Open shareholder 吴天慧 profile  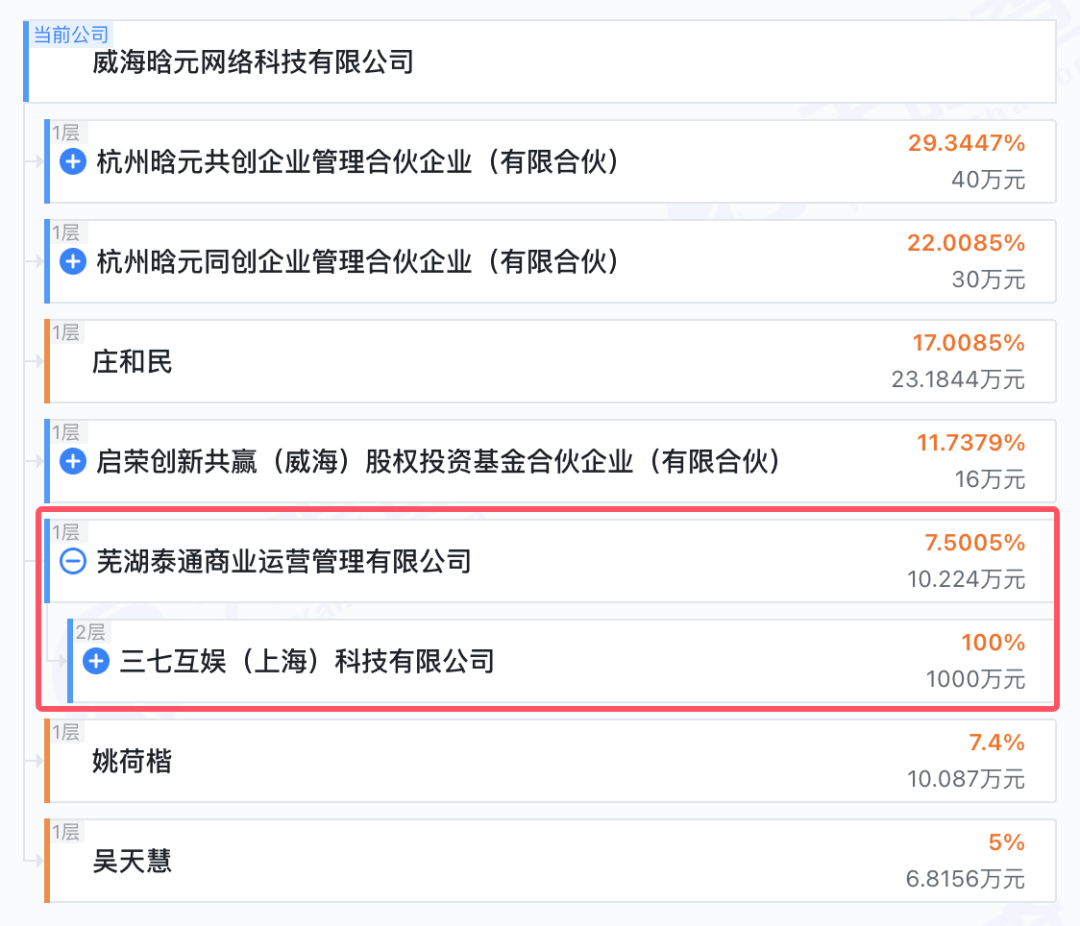(x=132, y=861)
